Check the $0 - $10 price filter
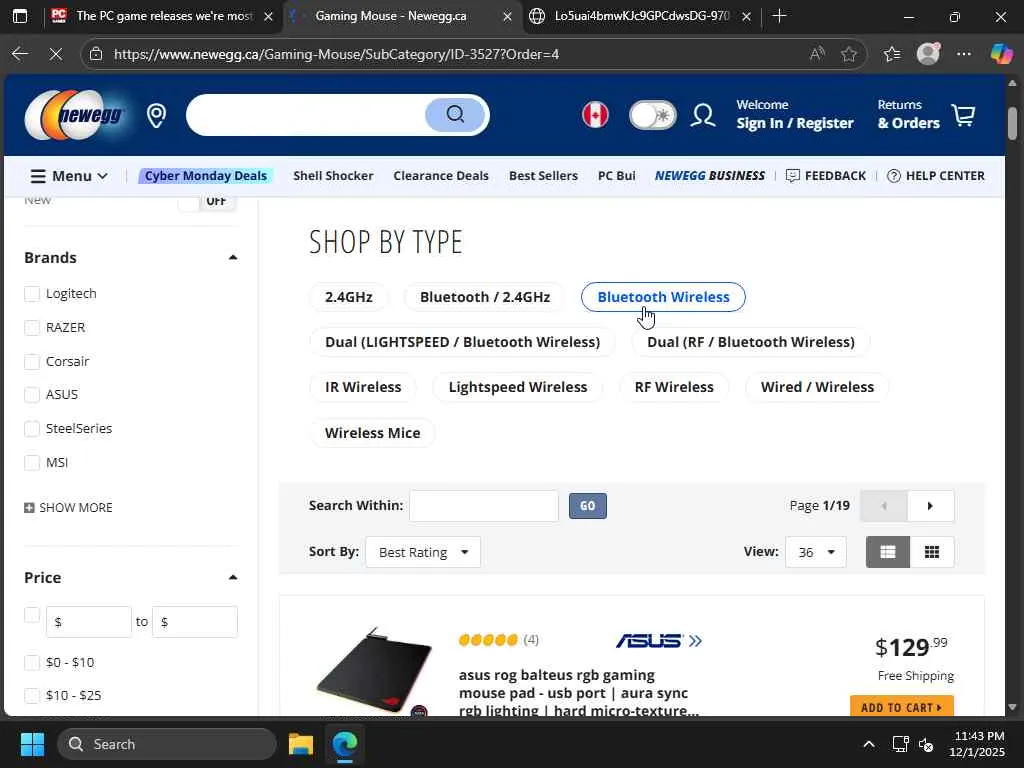Screen dimensions: 1024x768 32,662
